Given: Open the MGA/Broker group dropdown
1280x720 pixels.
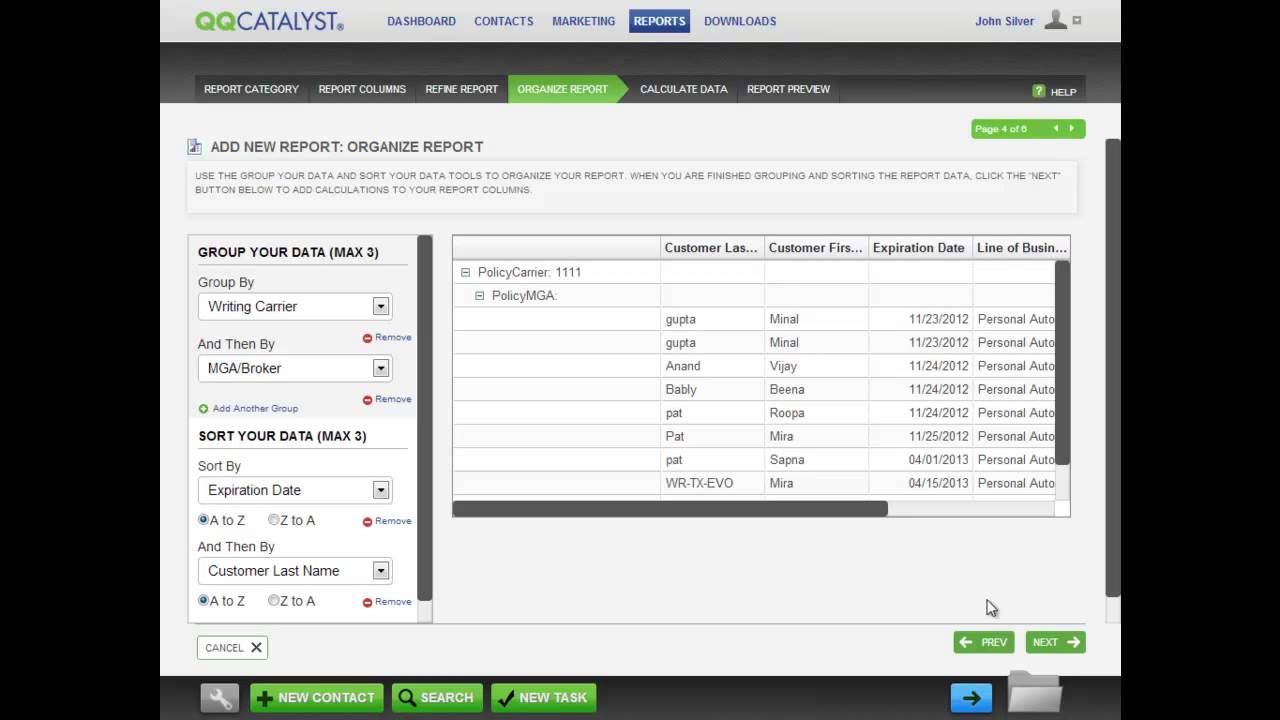Looking at the screenshot, I should click(x=295, y=369).
